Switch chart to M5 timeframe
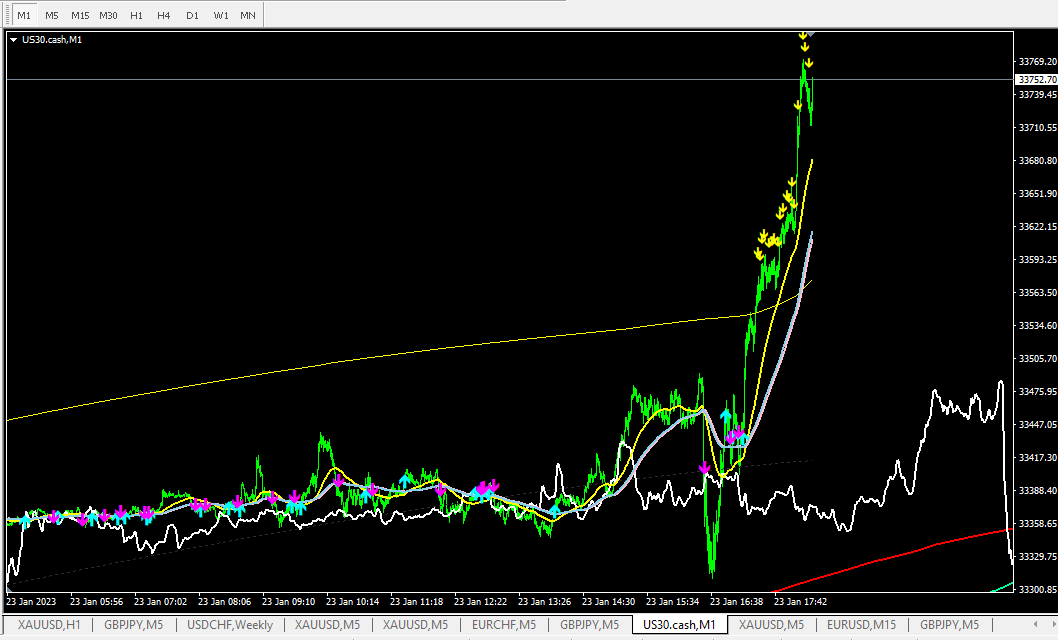 coord(52,15)
